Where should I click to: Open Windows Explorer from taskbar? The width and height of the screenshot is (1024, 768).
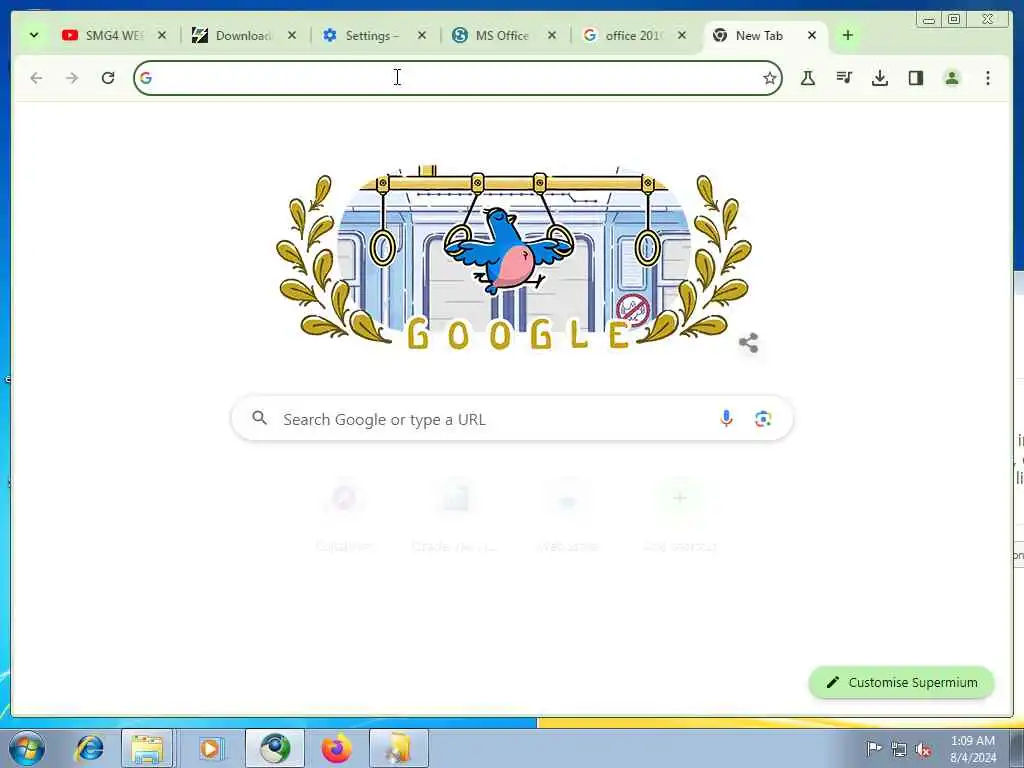[x=148, y=748]
